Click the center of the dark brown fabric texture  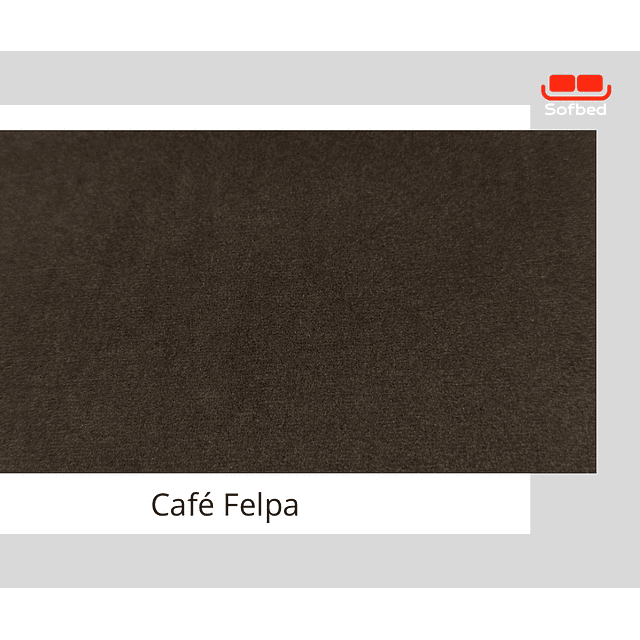(x=298, y=302)
